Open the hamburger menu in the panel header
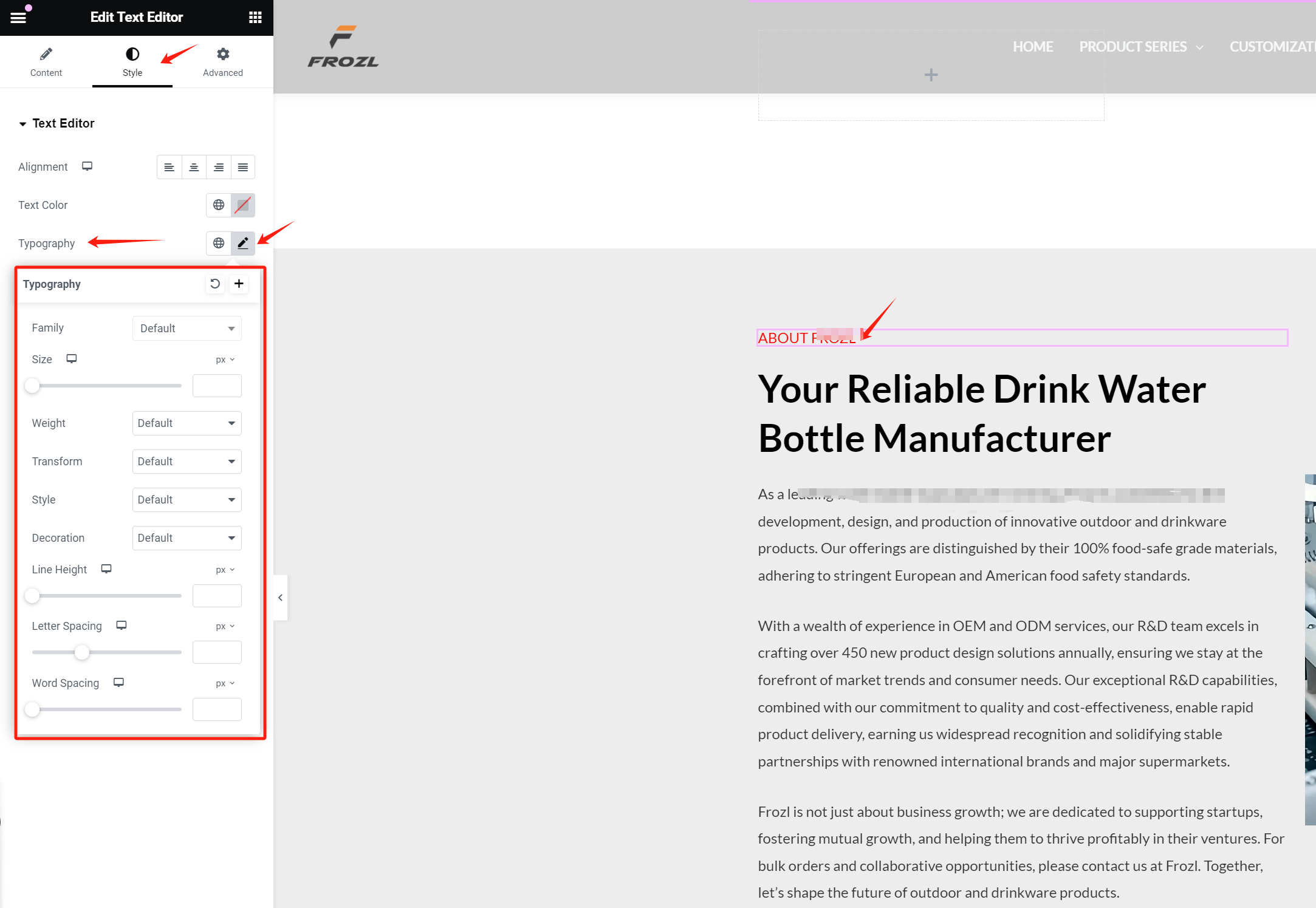The height and width of the screenshot is (908, 1316). click(18, 17)
